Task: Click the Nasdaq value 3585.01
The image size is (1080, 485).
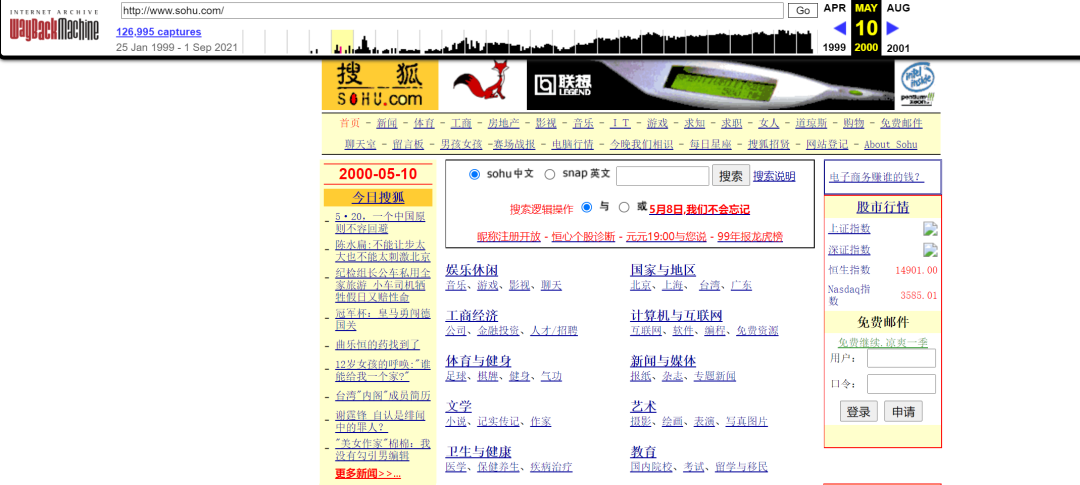Action: [x=919, y=296]
